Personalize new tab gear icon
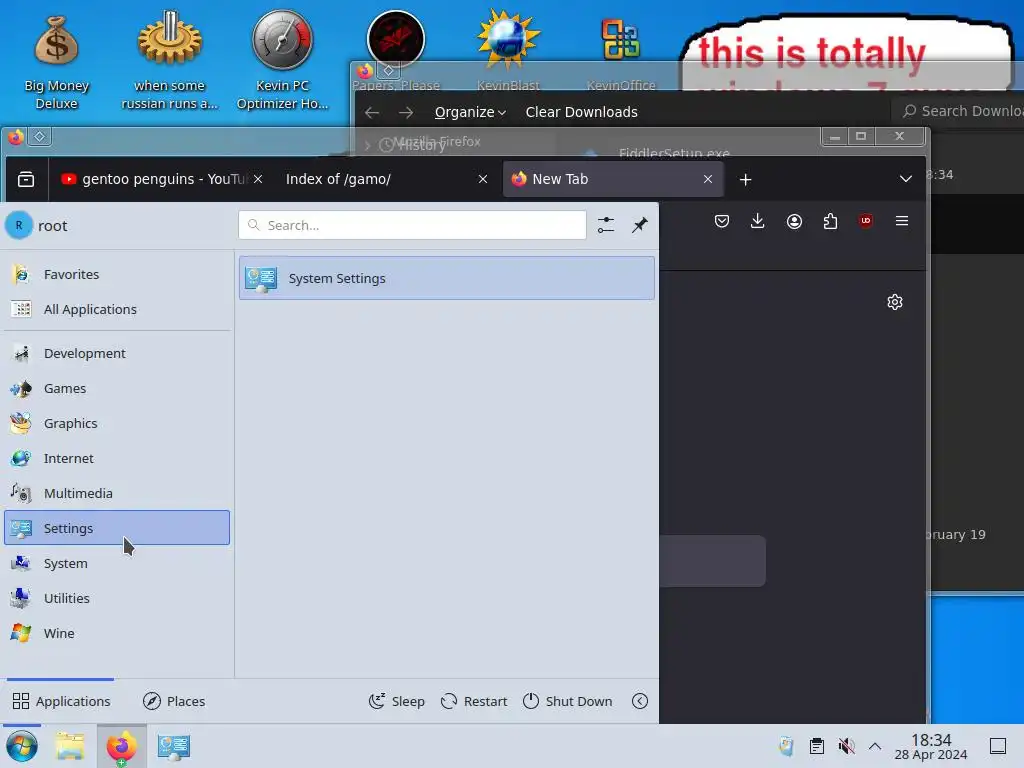This screenshot has width=1024, height=768. coord(895,302)
